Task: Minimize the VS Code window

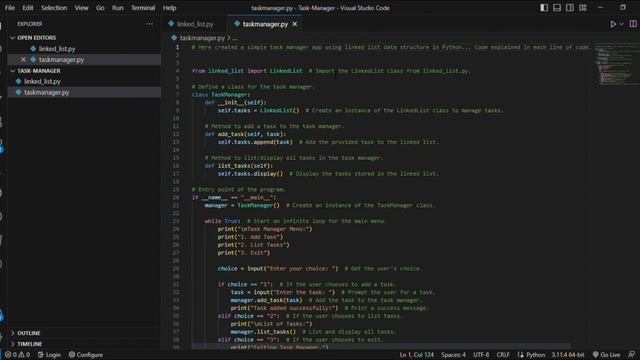Action: click(600, 8)
